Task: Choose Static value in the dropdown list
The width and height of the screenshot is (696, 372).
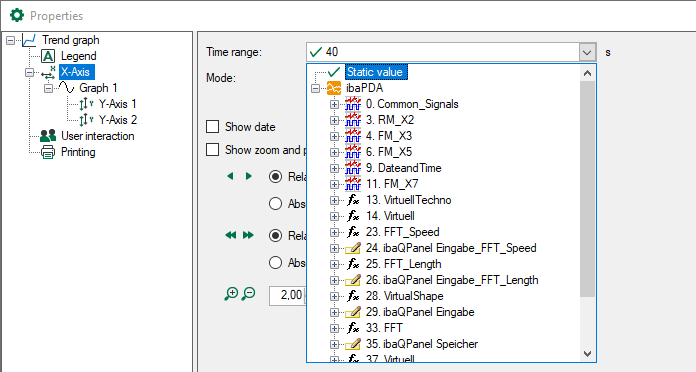Action: tap(375, 72)
